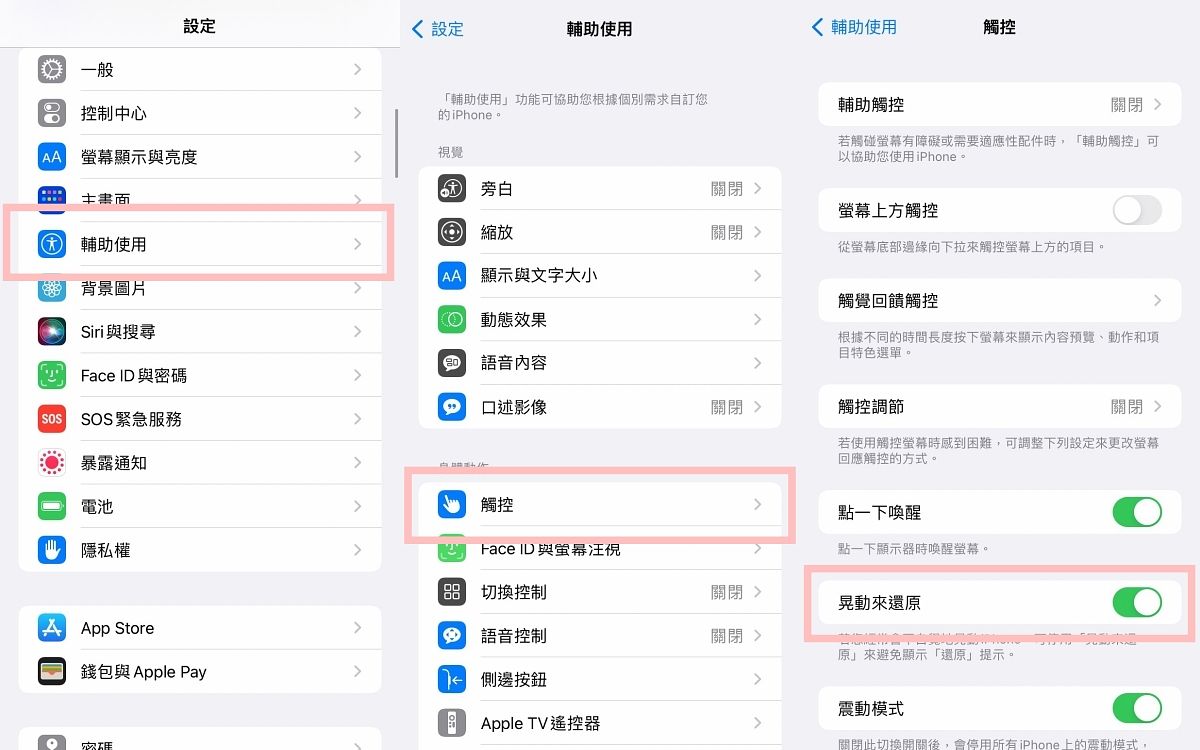This screenshot has height=750, width=1200.
Task: Disable the 晃動來還原 toggle
Action: coord(1137,603)
